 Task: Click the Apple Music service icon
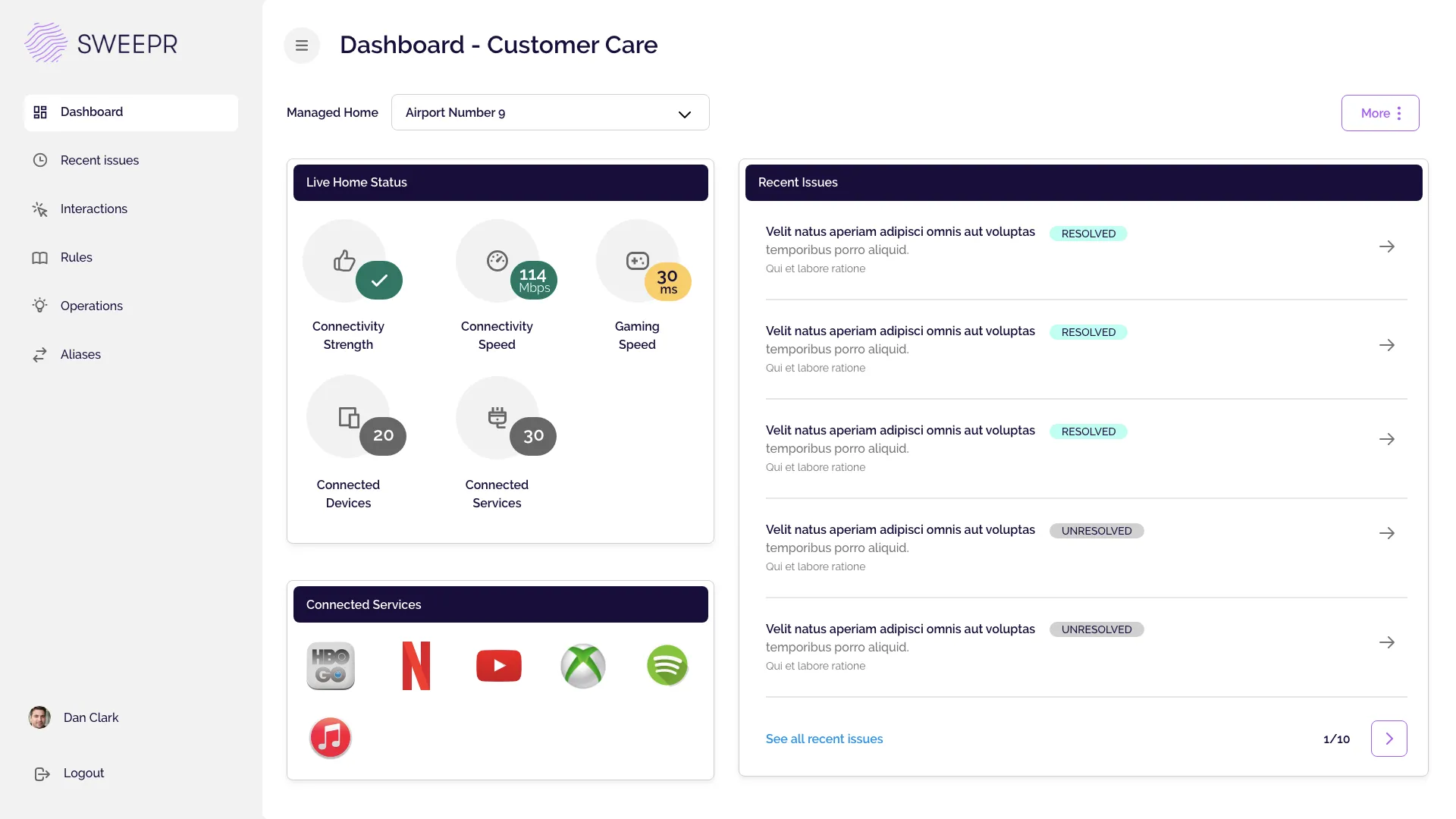(331, 737)
